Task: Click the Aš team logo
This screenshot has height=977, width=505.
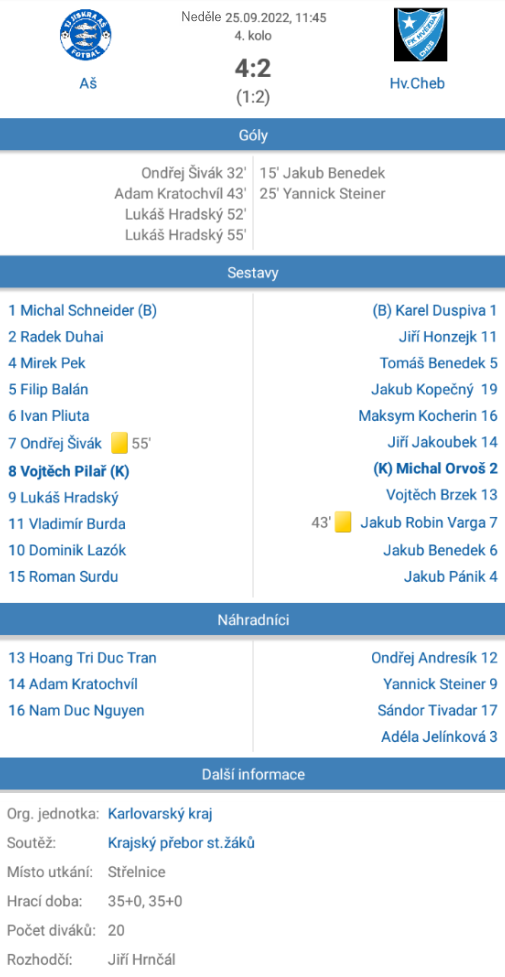Action: point(86,37)
